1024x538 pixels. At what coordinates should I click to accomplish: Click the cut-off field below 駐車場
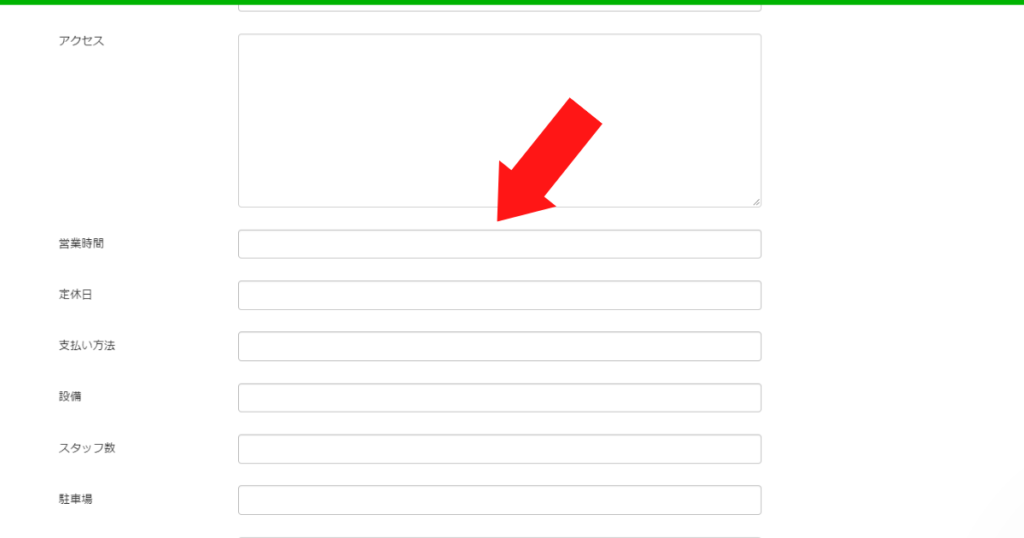500,537
